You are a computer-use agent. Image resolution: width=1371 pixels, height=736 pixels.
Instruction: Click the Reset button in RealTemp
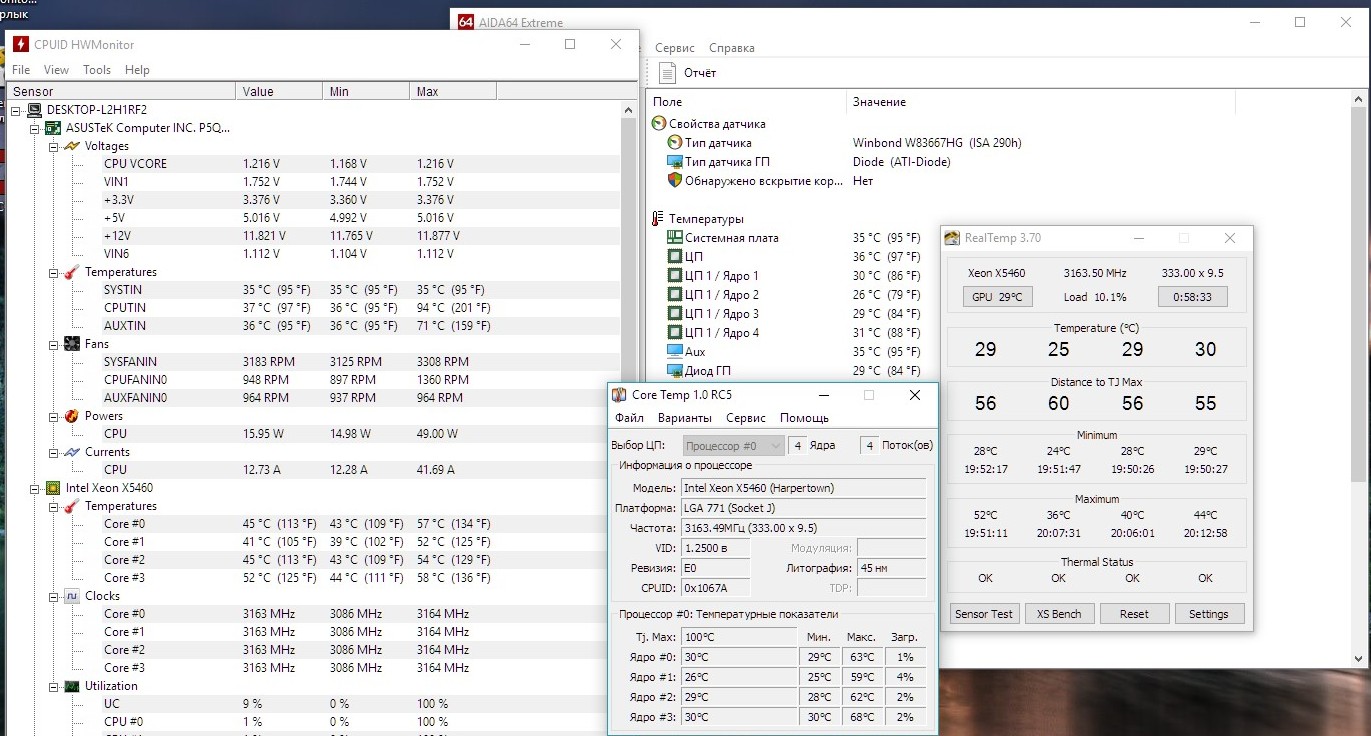coord(1134,614)
